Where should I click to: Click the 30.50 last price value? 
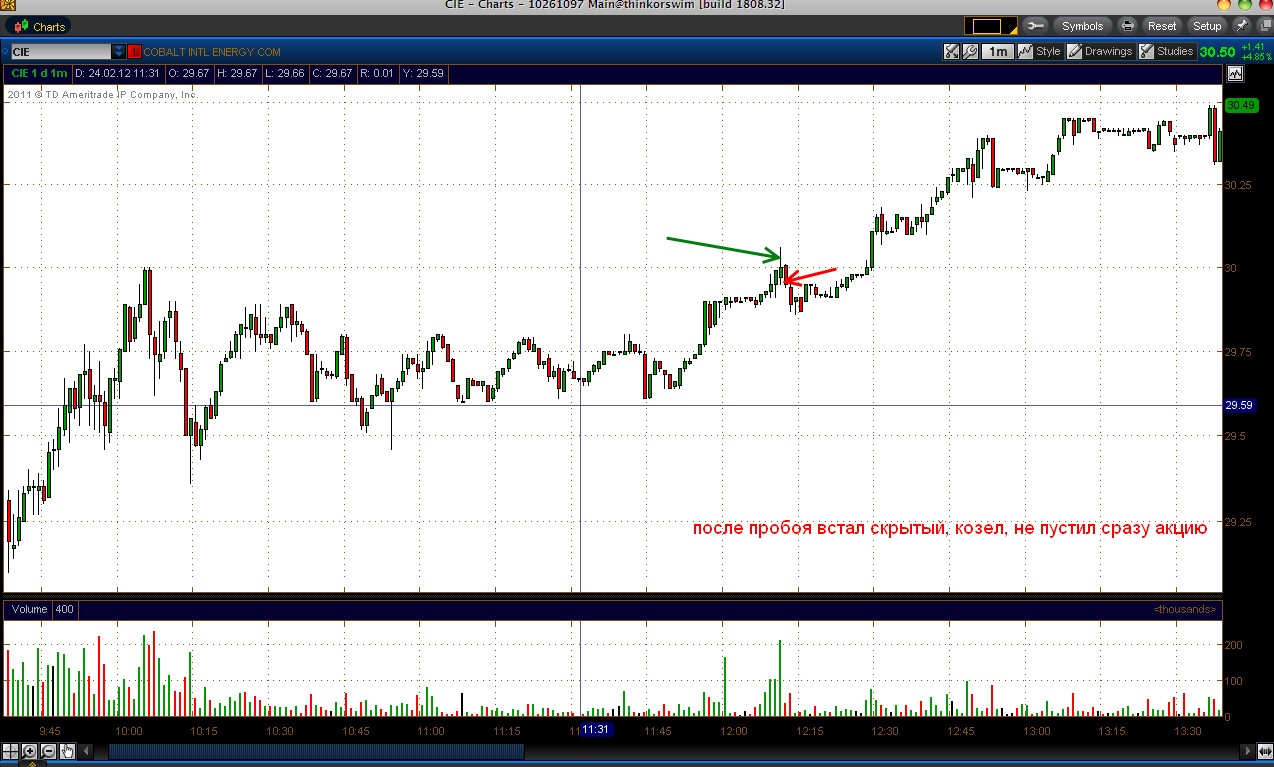(x=1217, y=52)
